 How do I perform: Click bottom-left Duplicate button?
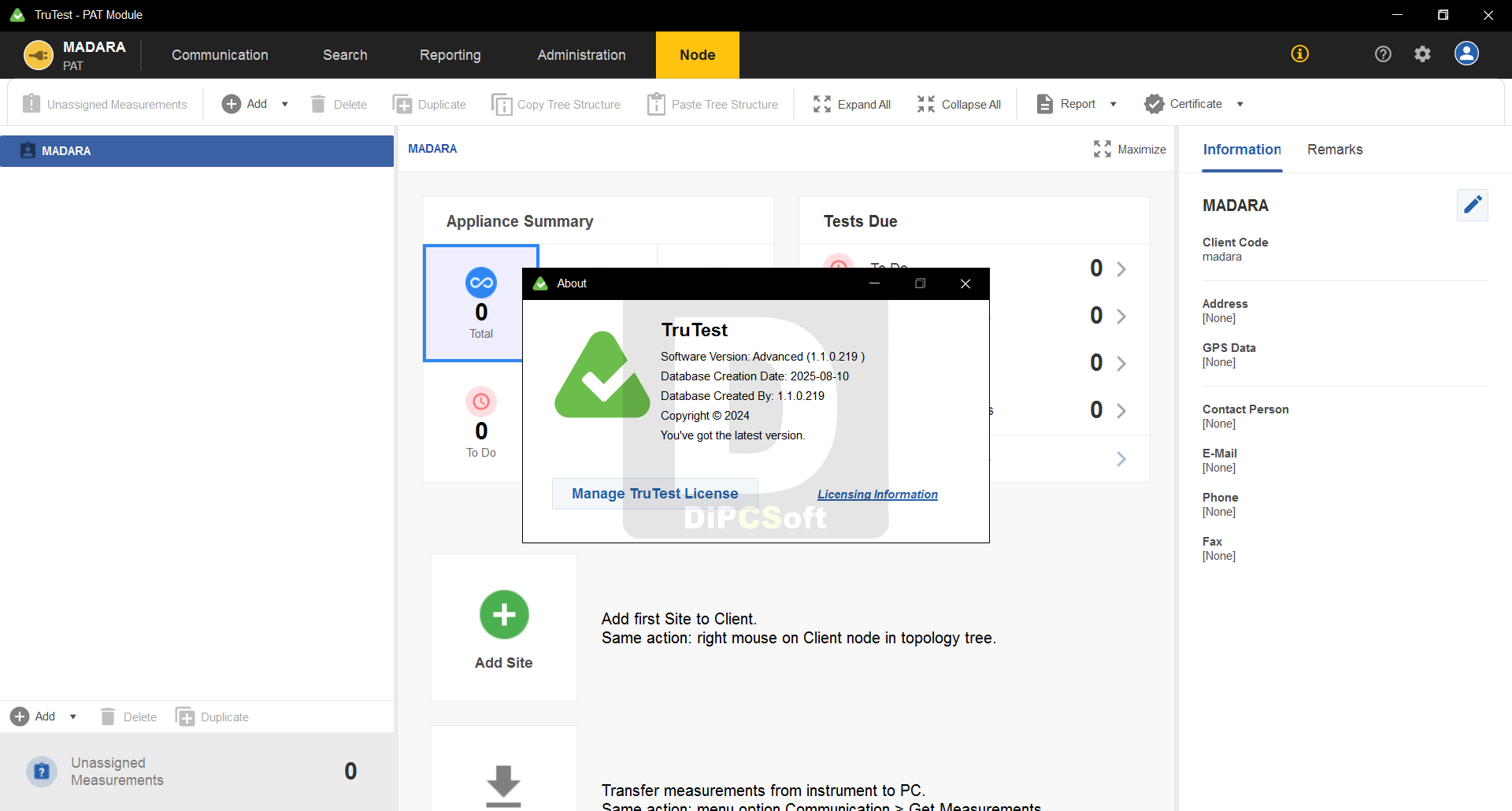(212, 717)
